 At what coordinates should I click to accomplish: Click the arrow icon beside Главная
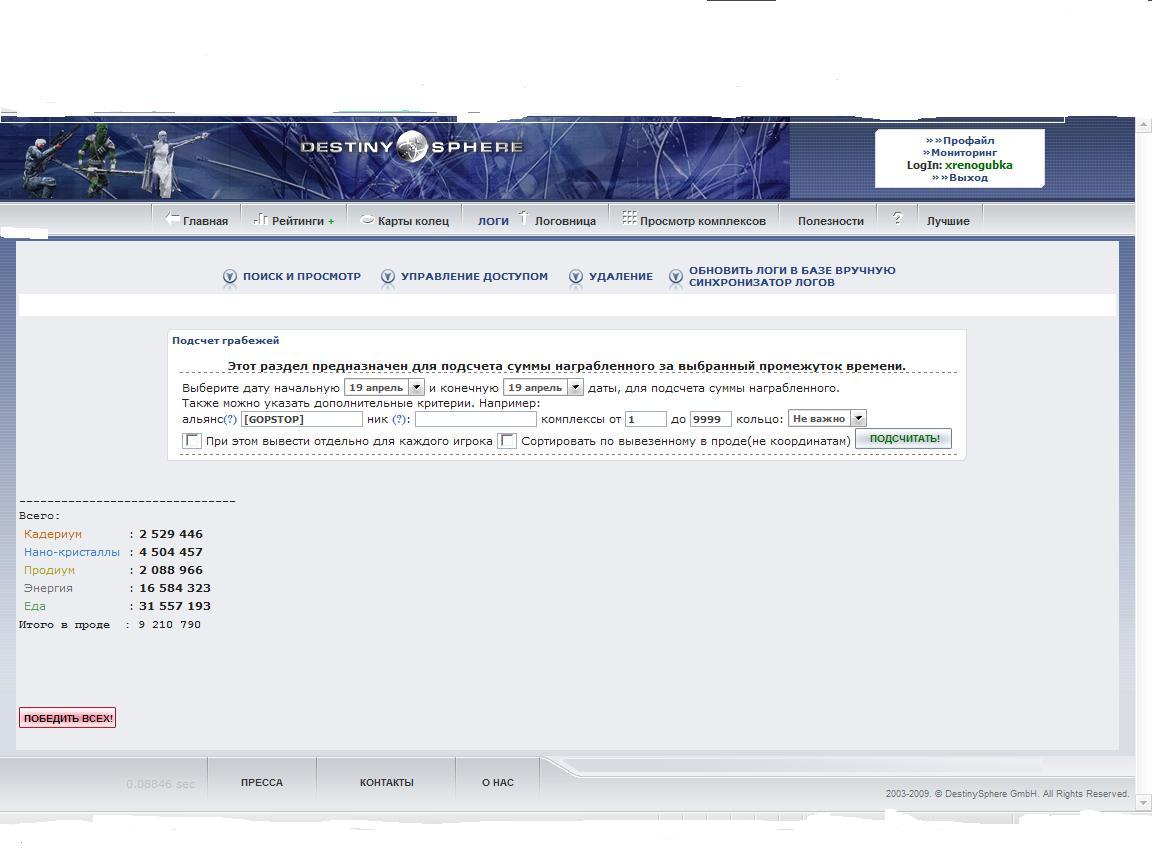[172, 219]
